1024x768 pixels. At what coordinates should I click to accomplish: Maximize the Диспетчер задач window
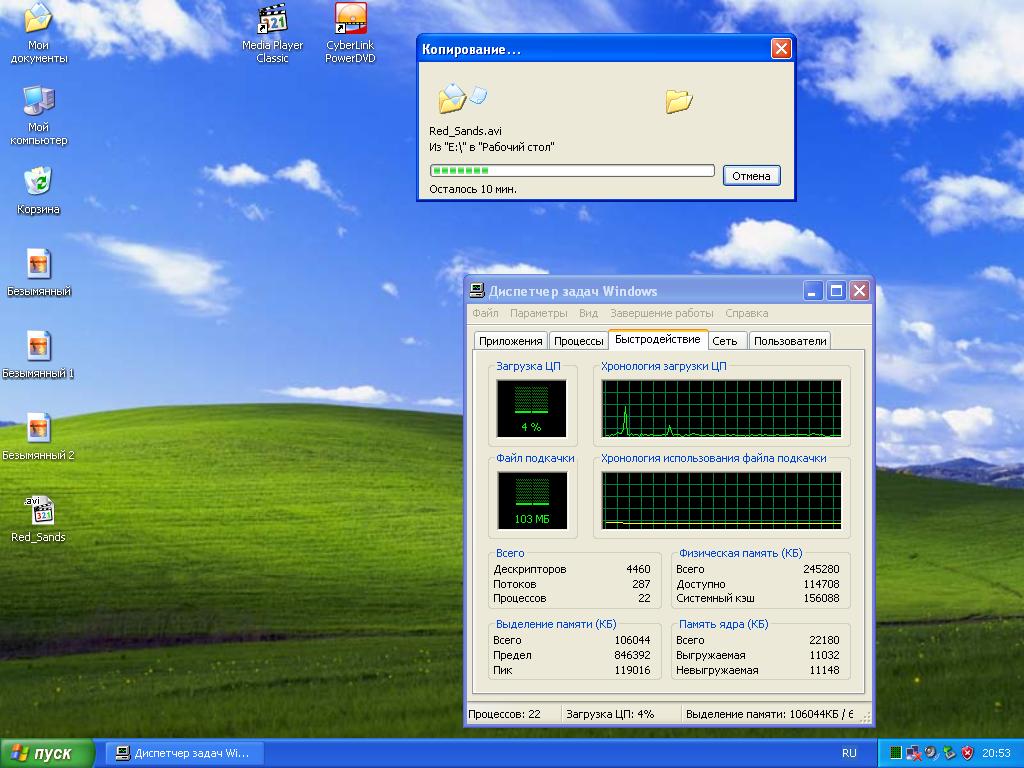point(836,291)
